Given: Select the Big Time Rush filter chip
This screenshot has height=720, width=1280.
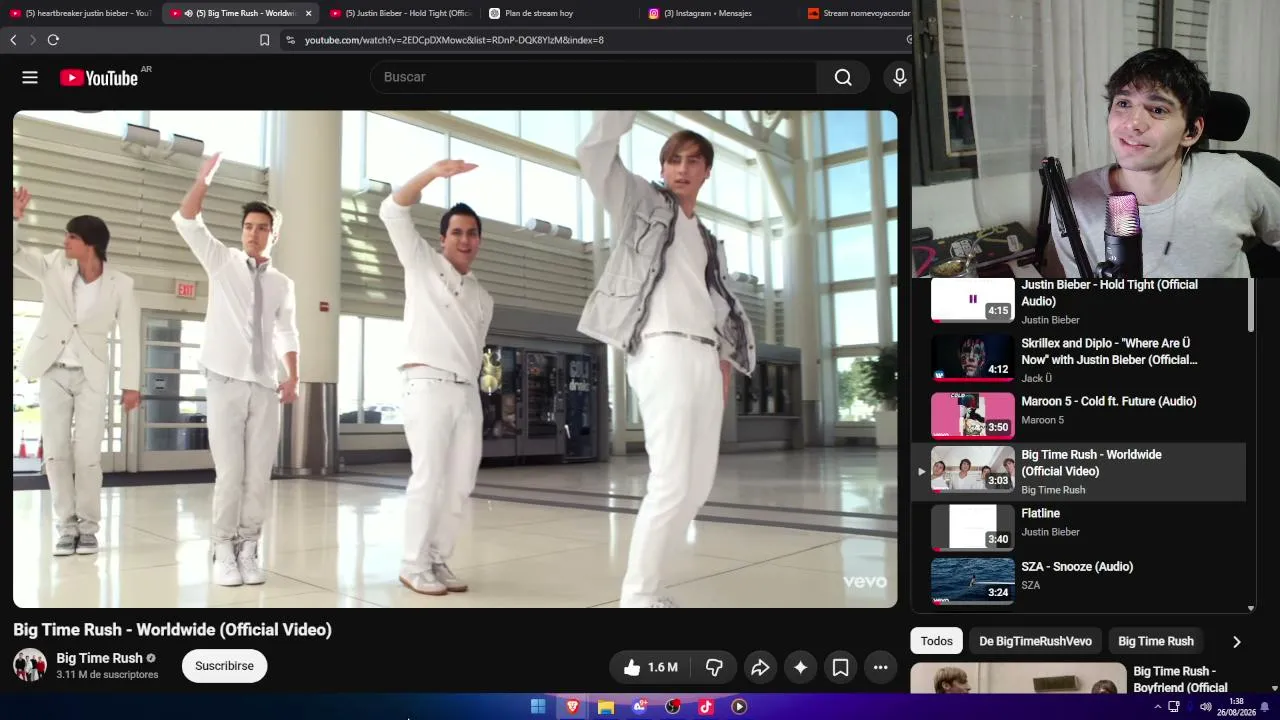Looking at the screenshot, I should click(x=1156, y=641).
